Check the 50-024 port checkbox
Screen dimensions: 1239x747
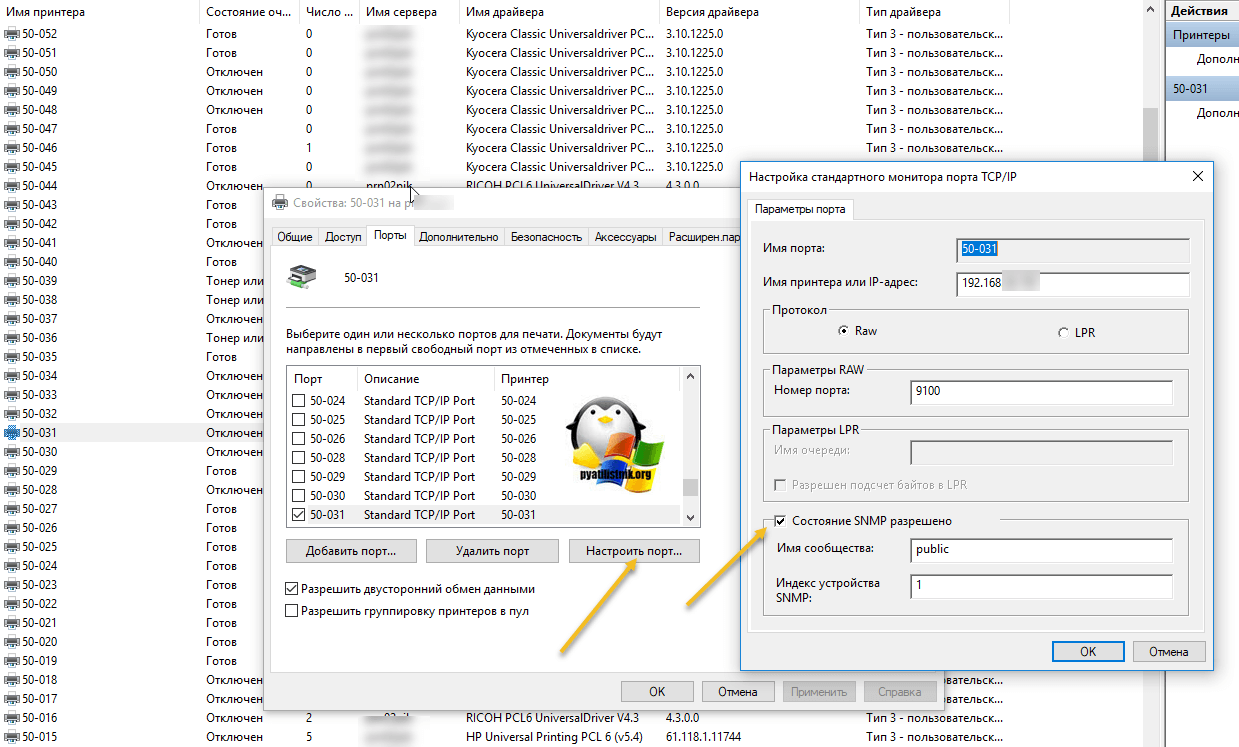tap(298, 401)
